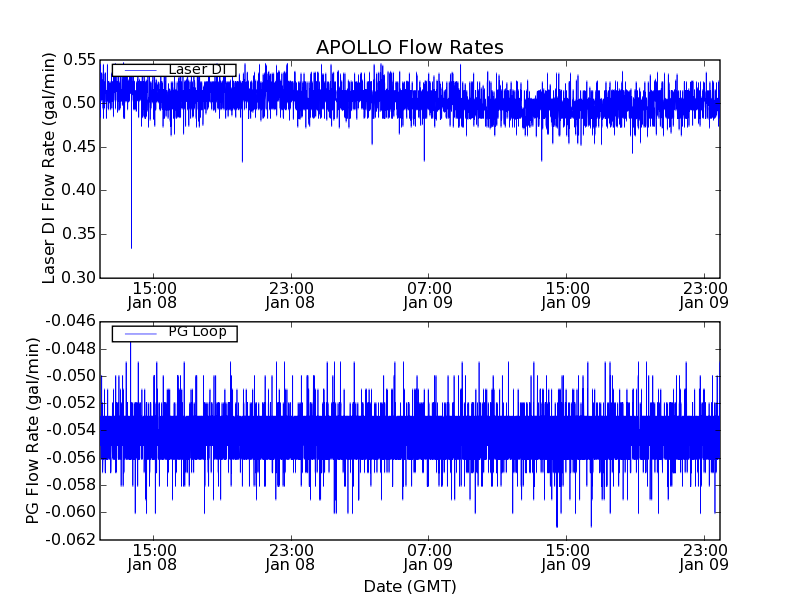The height and width of the screenshot is (600, 800).
Task: Click 23:00 Jan 08 tick under top plot
Action: tap(291, 295)
